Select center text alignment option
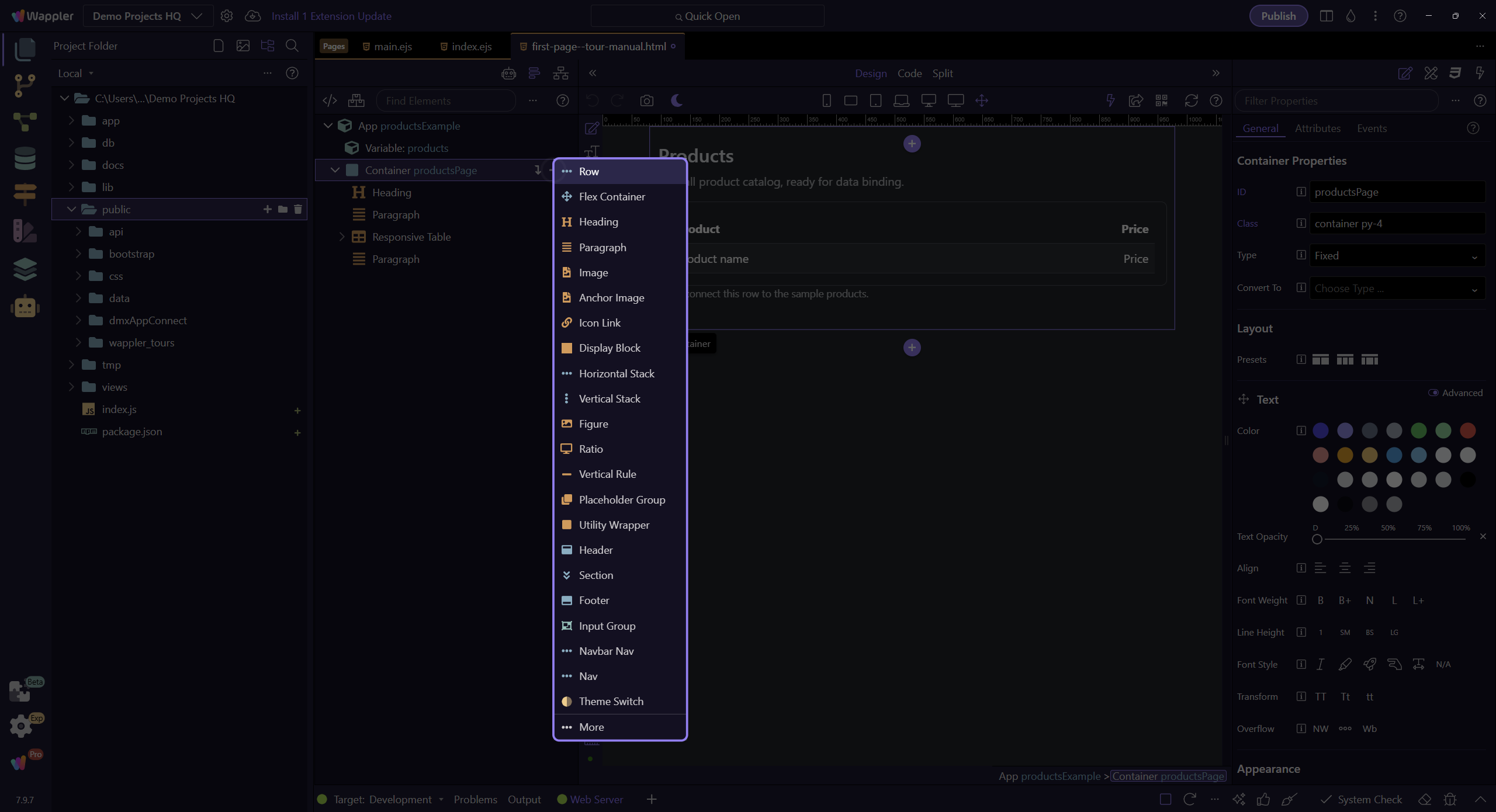Screen dimensions: 1496x812 1345,568
